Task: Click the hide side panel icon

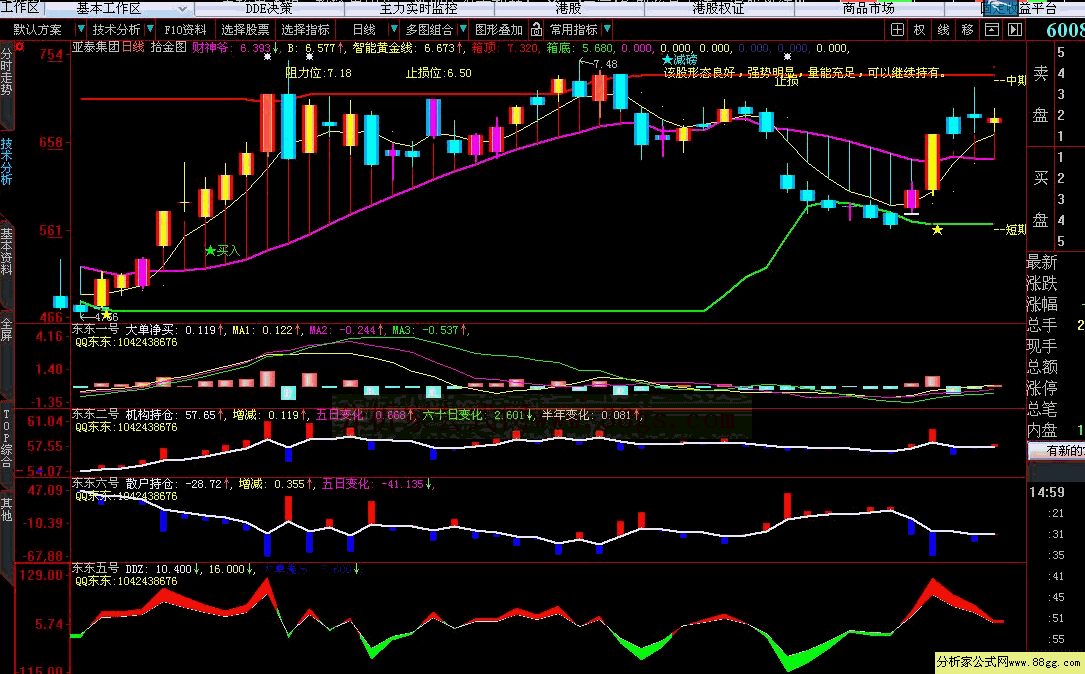Action: (1015, 30)
